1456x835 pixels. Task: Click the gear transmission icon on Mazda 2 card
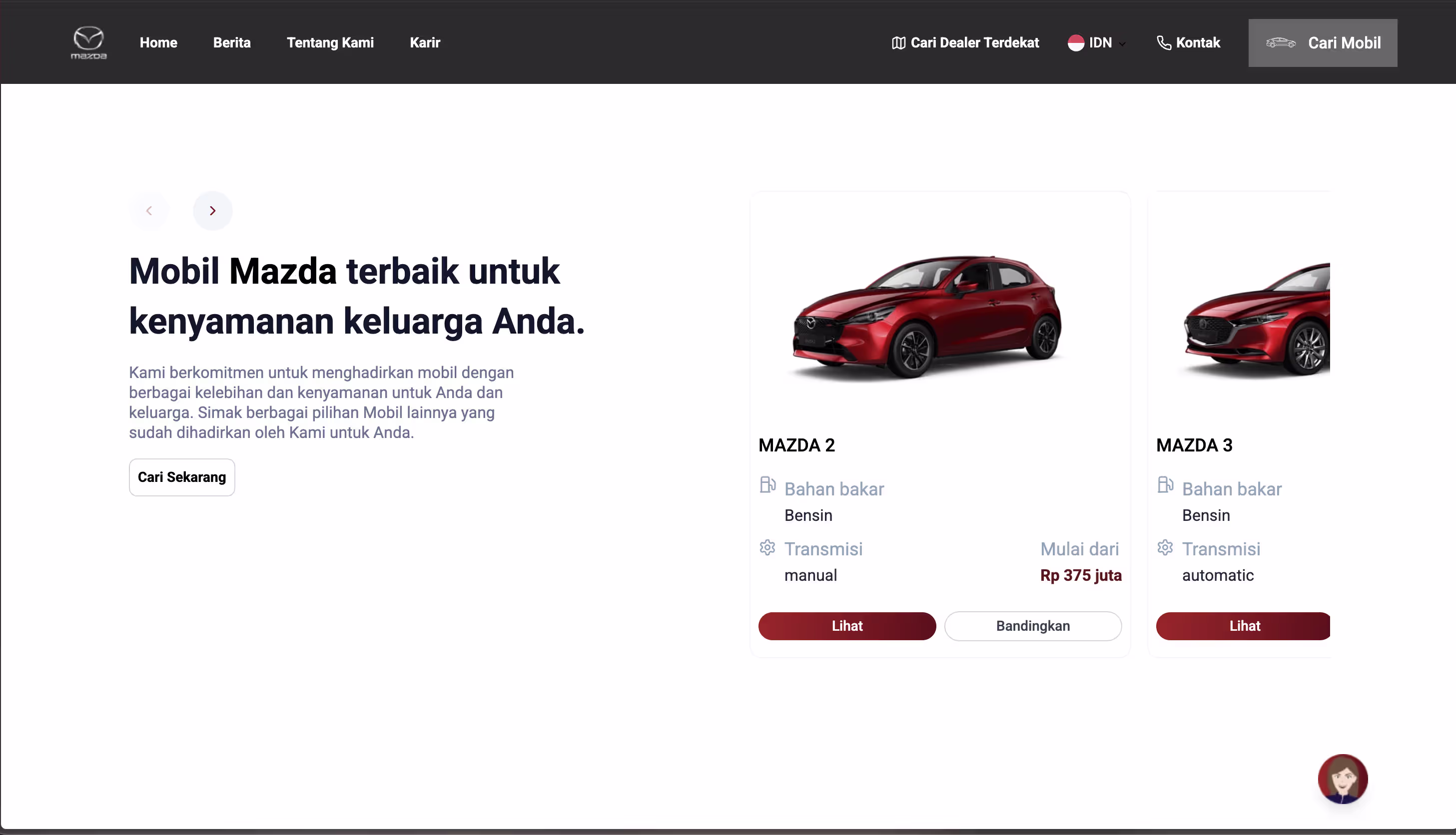pos(767,548)
